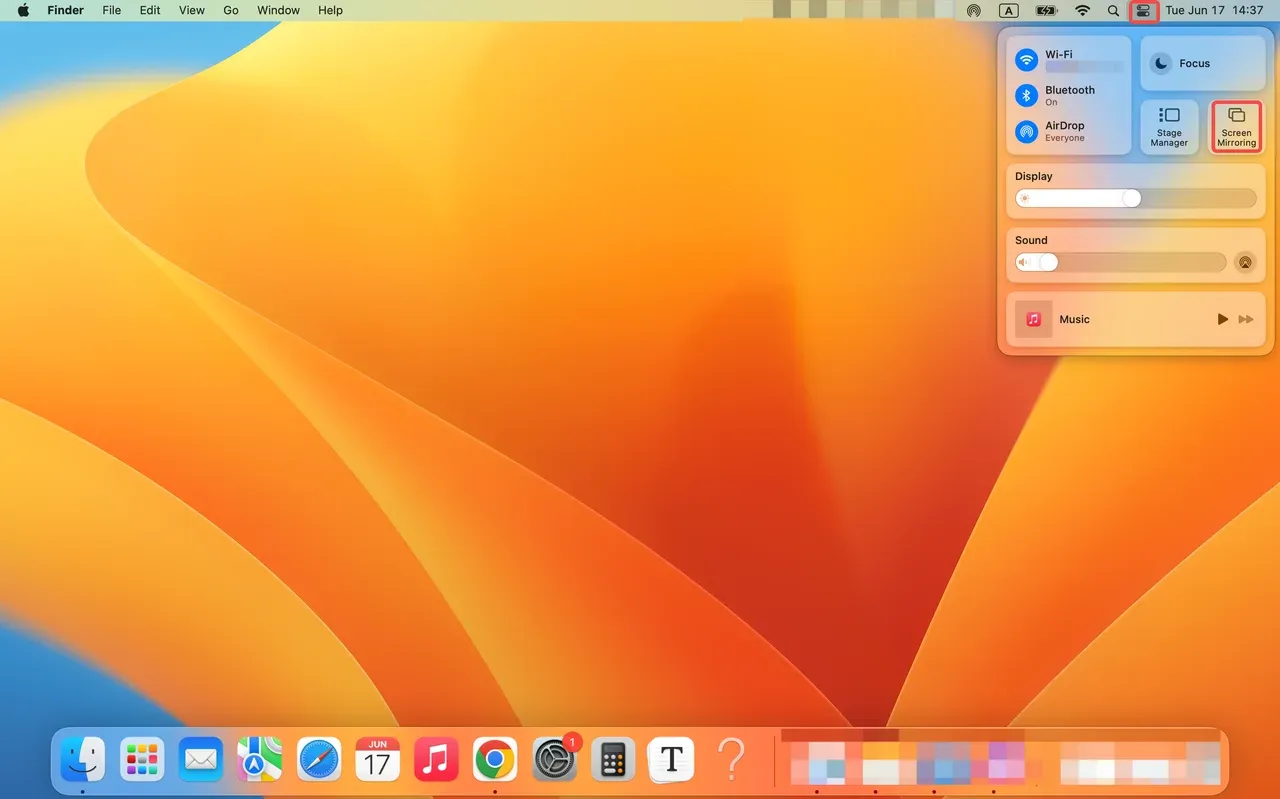Viewport: 1280px width, 799px height.
Task: Open the Help menu
Action: 330,10
